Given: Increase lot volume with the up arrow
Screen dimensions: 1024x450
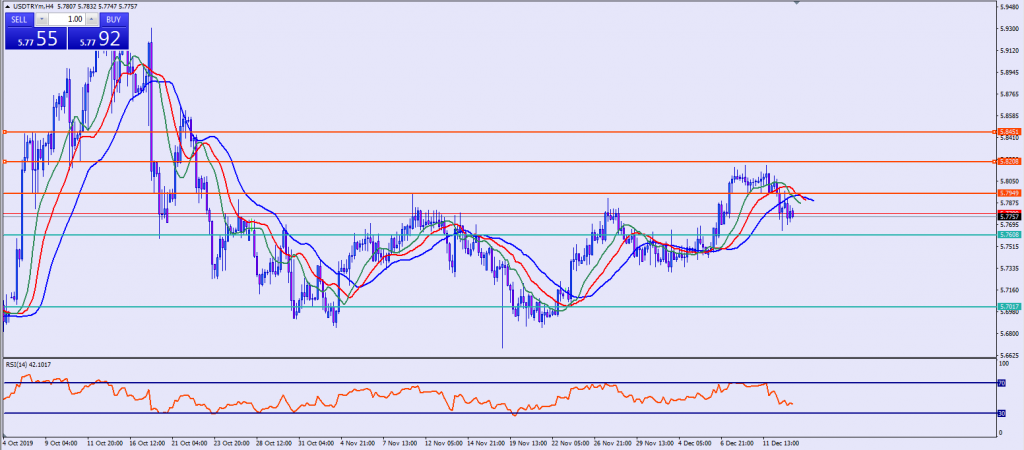Looking at the screenshot, I should pyautogui.click(x=91, y=19).
